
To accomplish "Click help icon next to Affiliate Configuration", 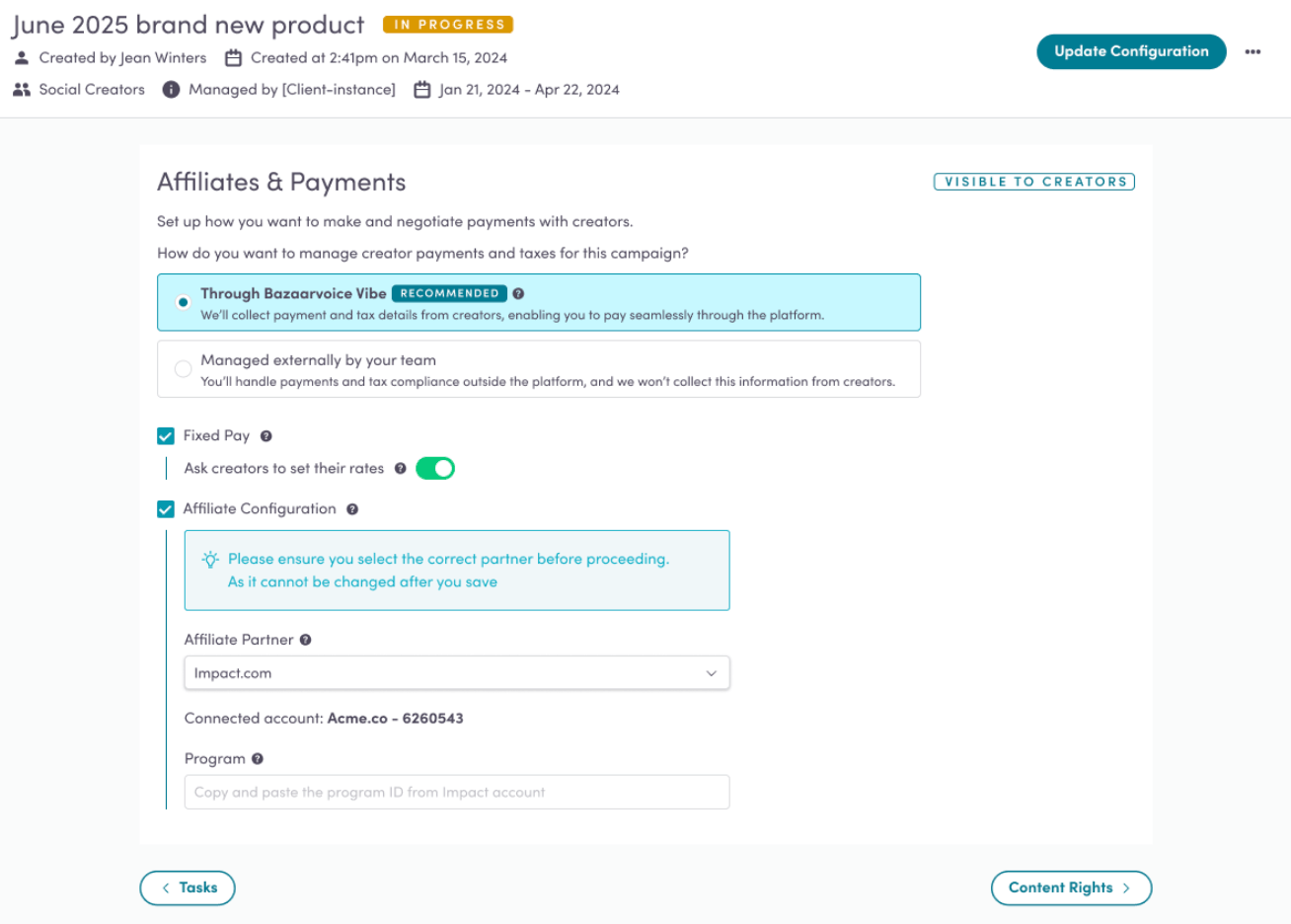I will pyautogui.click(x=352, y=509).
